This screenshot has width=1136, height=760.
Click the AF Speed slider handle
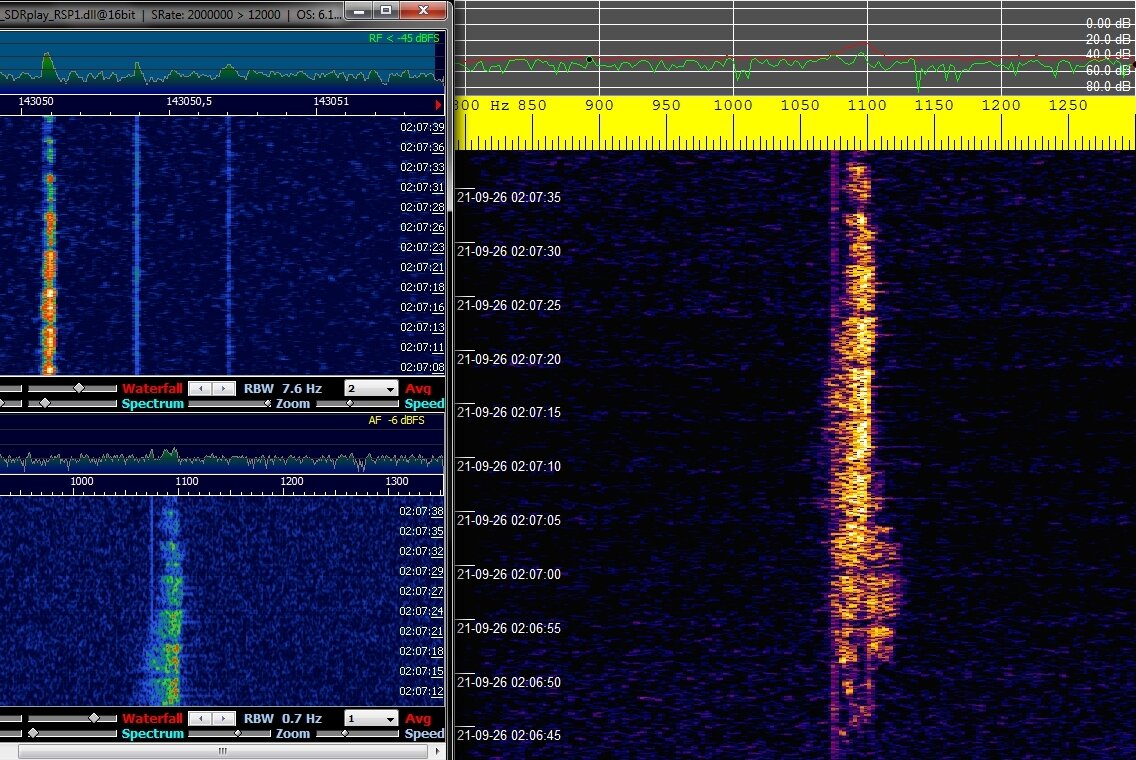[x=345, y=734]
